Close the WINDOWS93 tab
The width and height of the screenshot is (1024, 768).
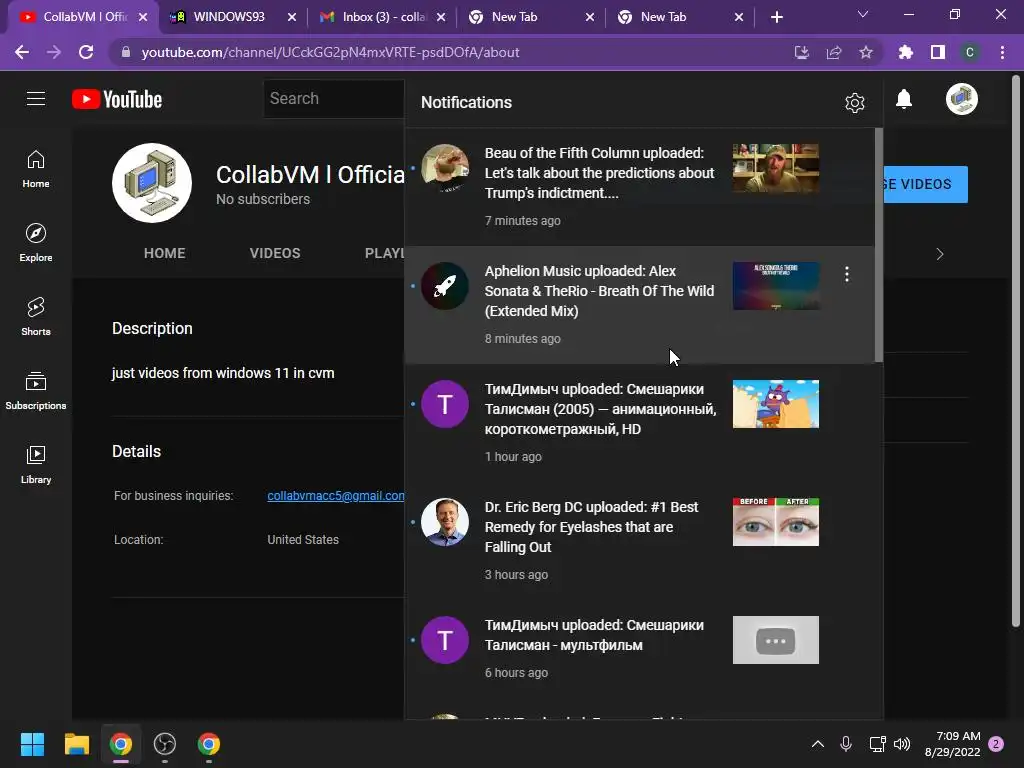[x=292, y=17]
